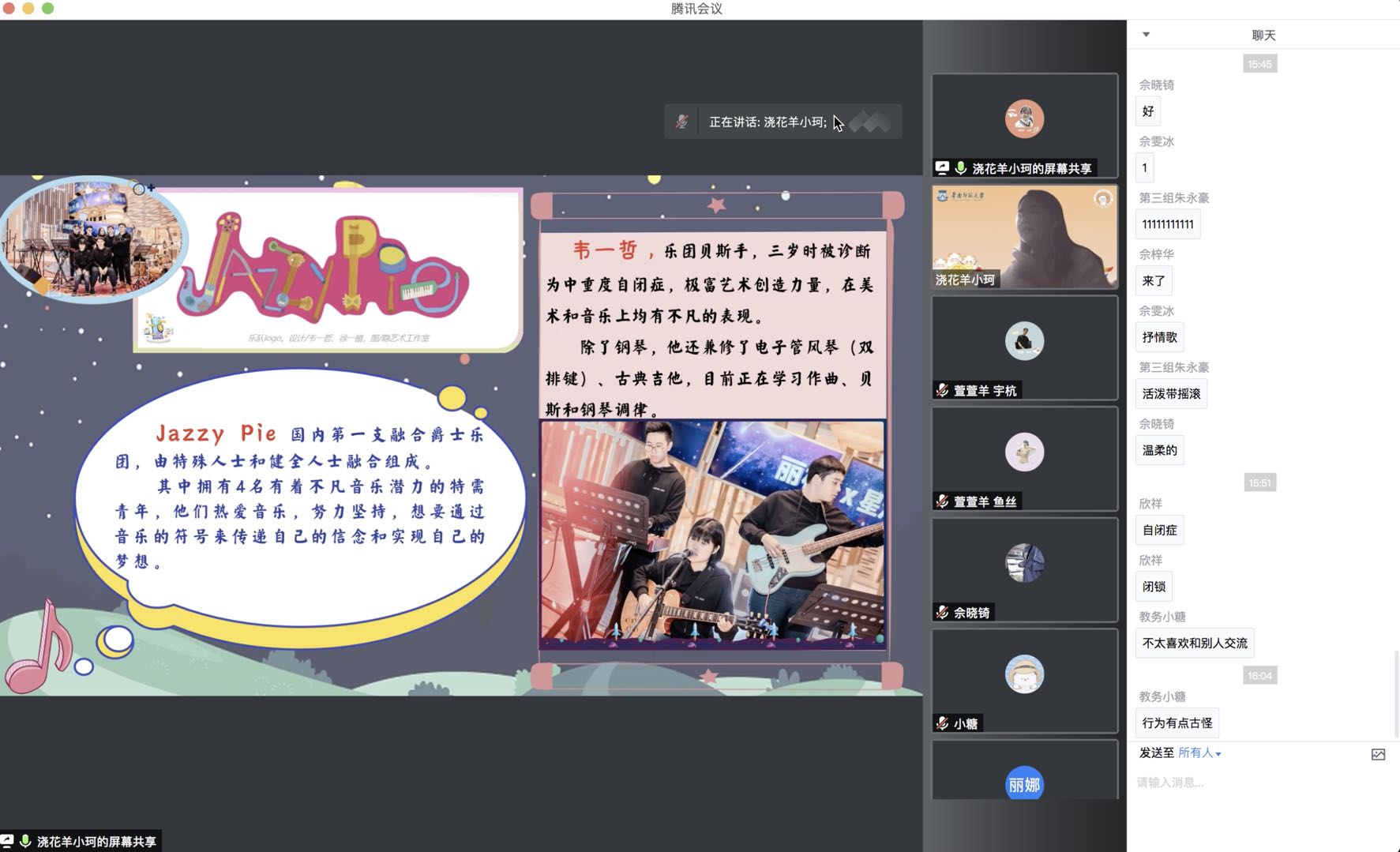Click the send image icon in chat
The width and height of the screenshot is (1400, 852).
[1378, 754]
